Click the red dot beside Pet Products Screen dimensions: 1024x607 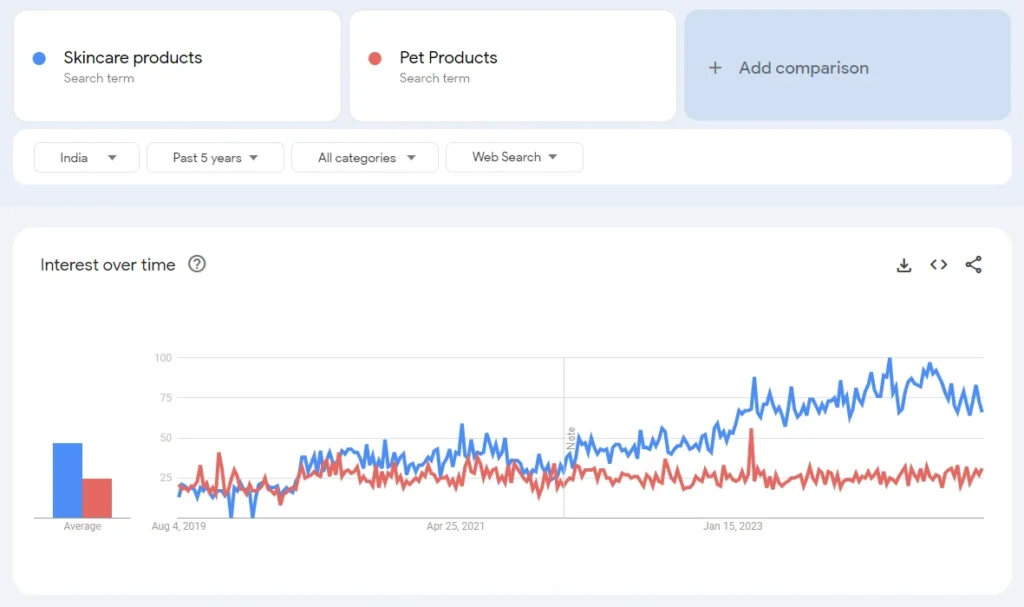pyautogui.click(x=376, y=58)
